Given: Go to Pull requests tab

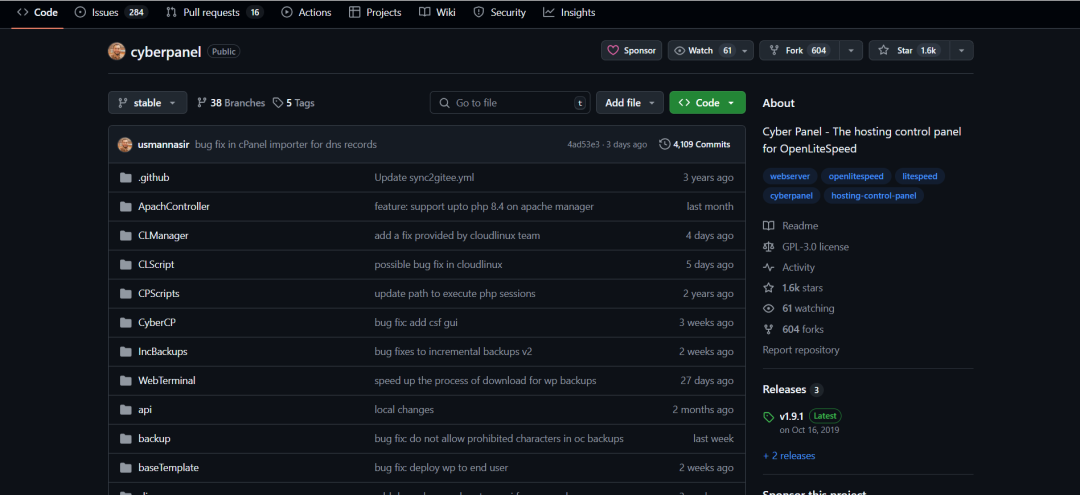Looking at the screenshot, I should click(x=214, y=12).
